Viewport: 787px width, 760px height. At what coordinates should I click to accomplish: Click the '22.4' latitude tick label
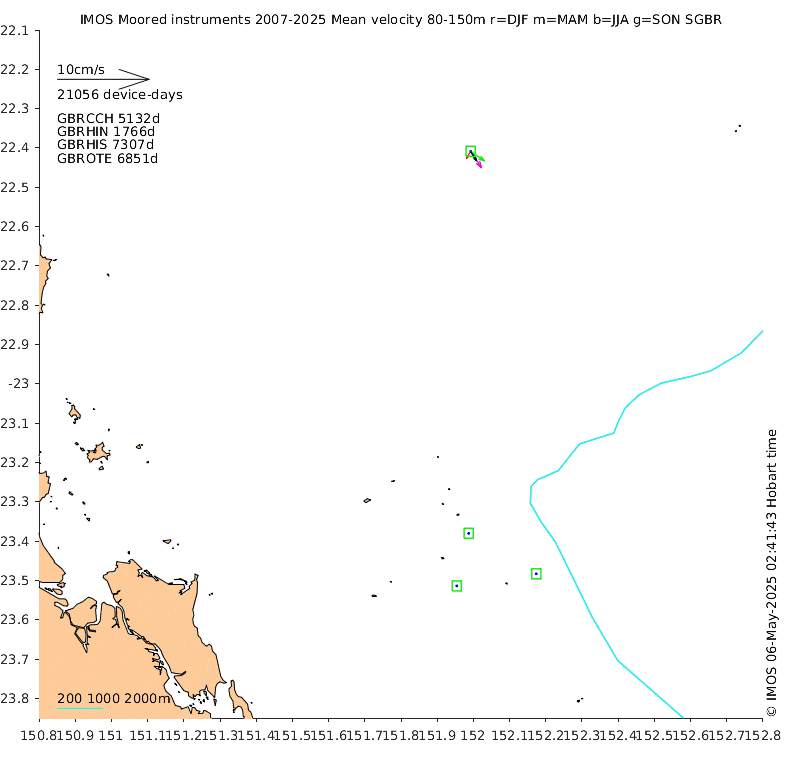15,148
